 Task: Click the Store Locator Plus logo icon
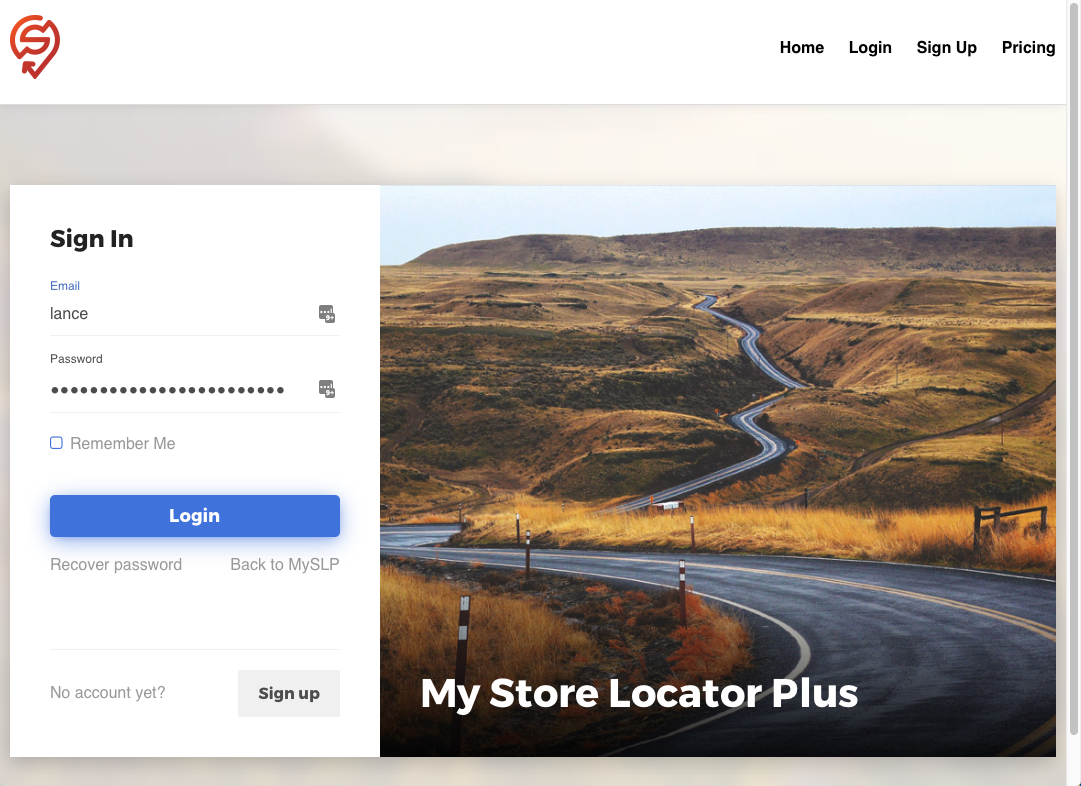pos(35,46)
